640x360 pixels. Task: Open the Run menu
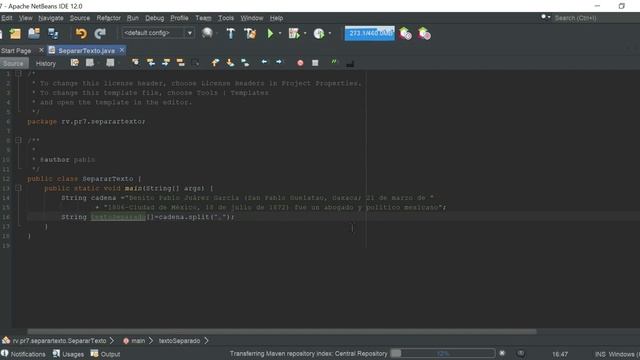[133, 18]
